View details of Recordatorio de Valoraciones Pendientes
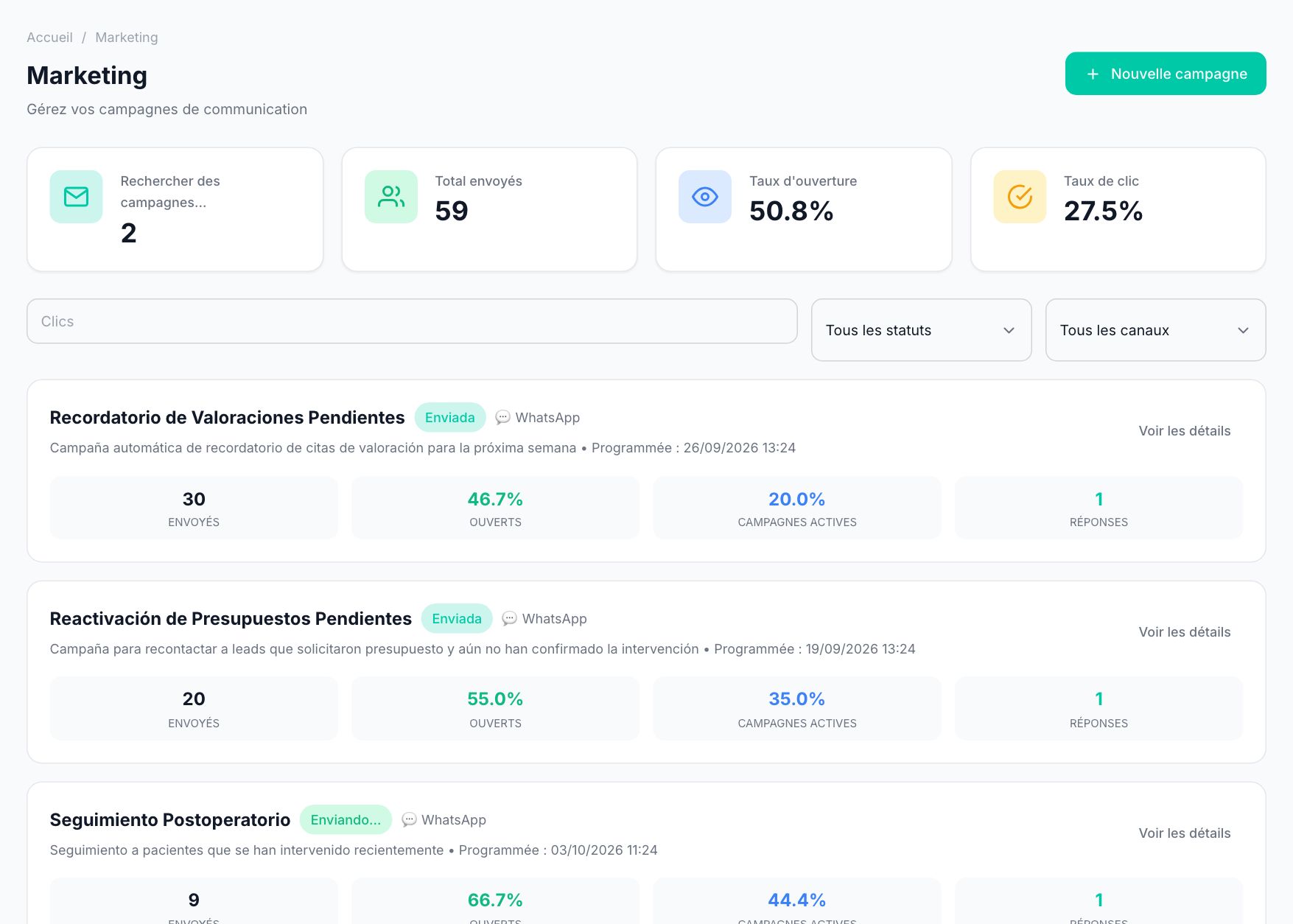The width and height of the screenshot is (1293, 924). click(x=1184, y=431)
